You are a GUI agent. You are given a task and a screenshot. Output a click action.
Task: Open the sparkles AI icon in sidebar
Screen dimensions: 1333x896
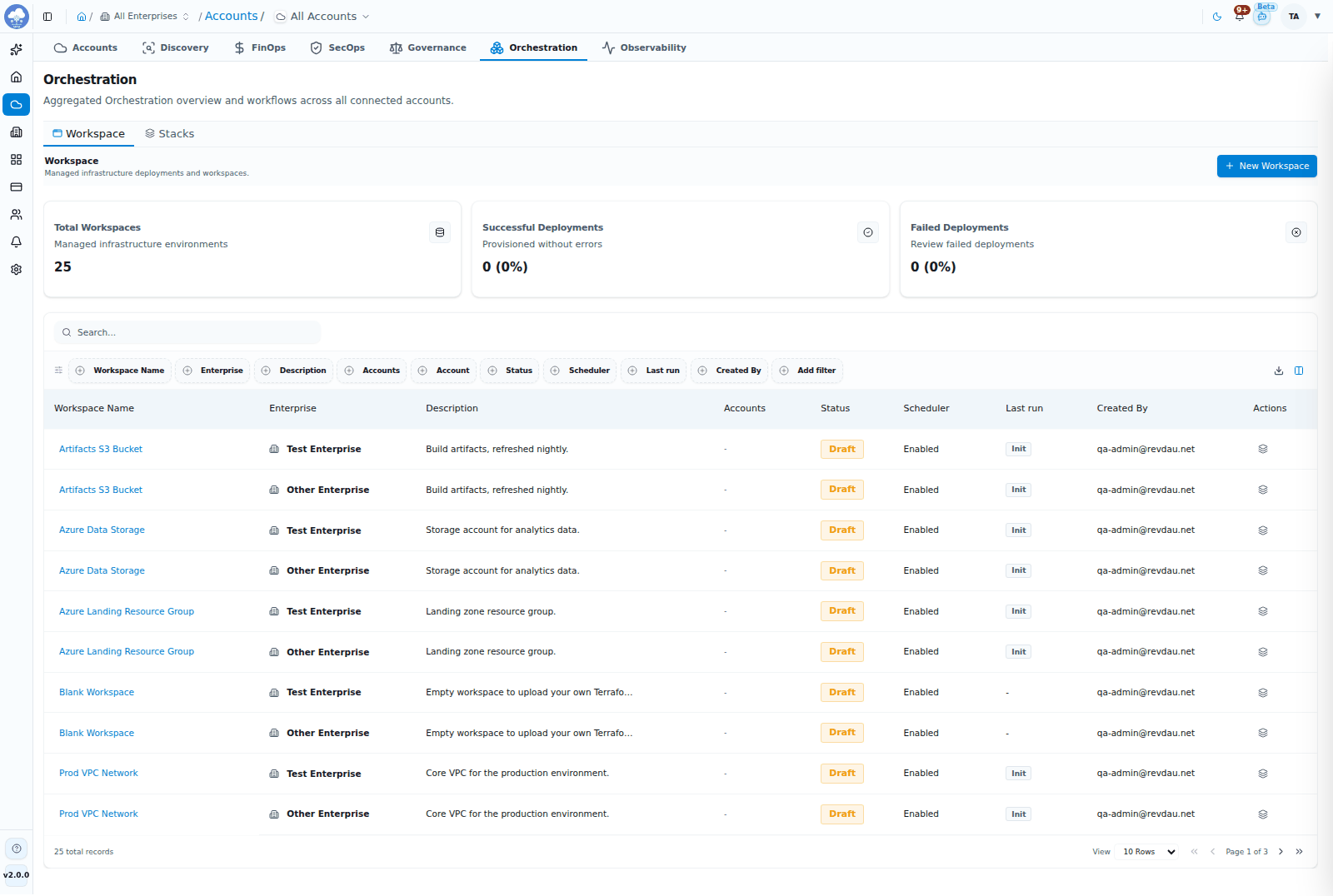tap(16, 50)
